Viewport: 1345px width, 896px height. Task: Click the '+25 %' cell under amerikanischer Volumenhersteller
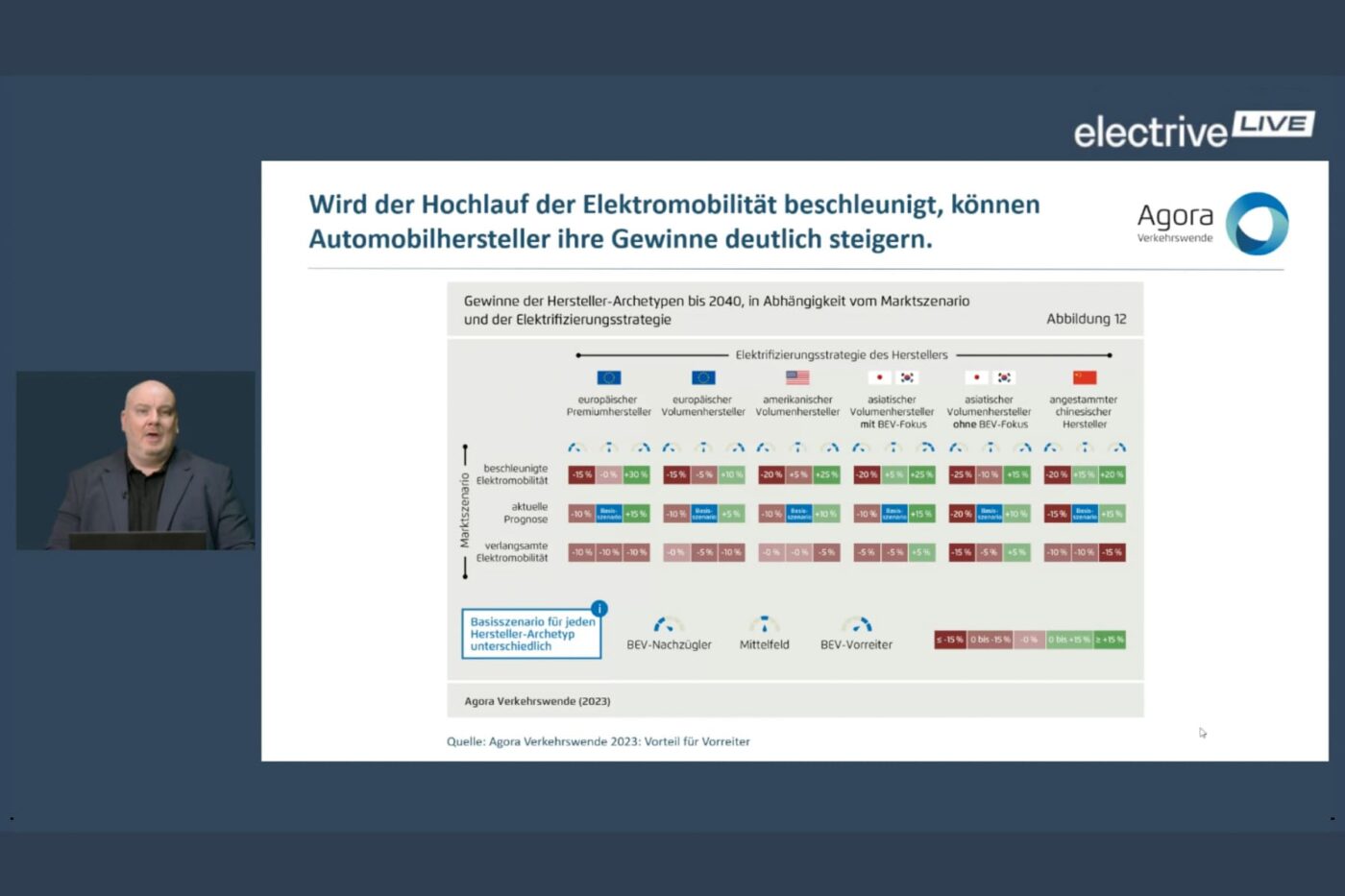(826, 474)
